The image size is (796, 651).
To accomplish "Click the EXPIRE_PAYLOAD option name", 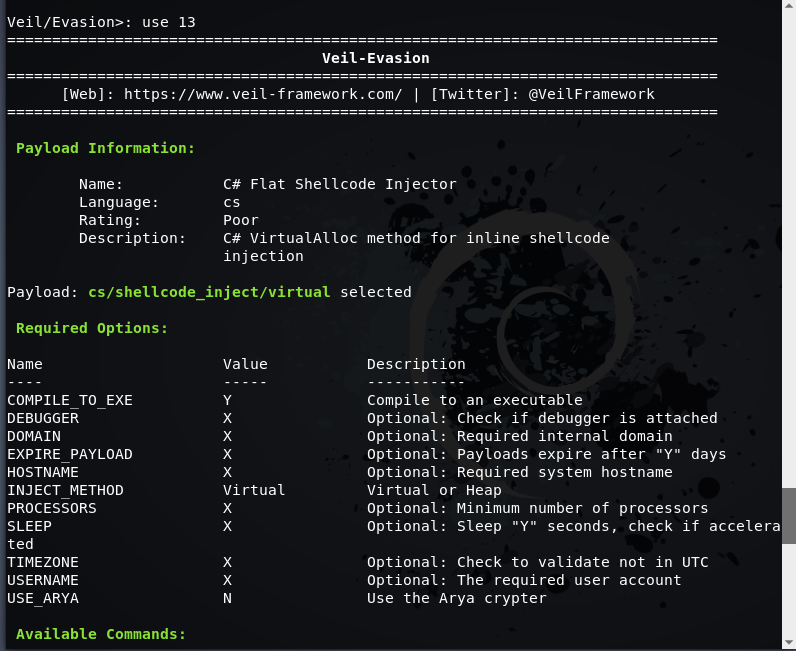I will 70,454.
